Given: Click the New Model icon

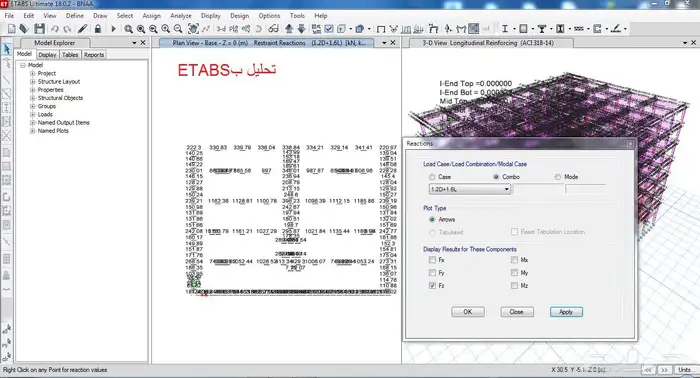Looking at the screenshot, I should 12,29.
